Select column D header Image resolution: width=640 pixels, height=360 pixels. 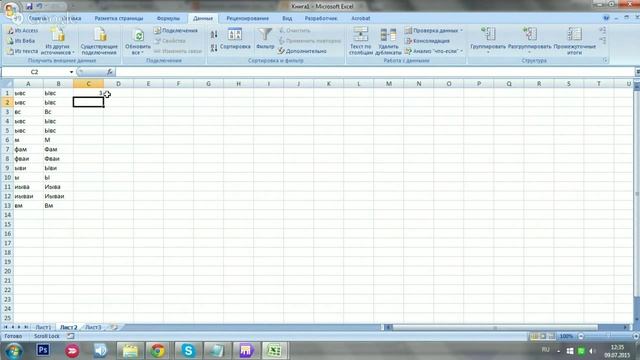click(118, 84)
